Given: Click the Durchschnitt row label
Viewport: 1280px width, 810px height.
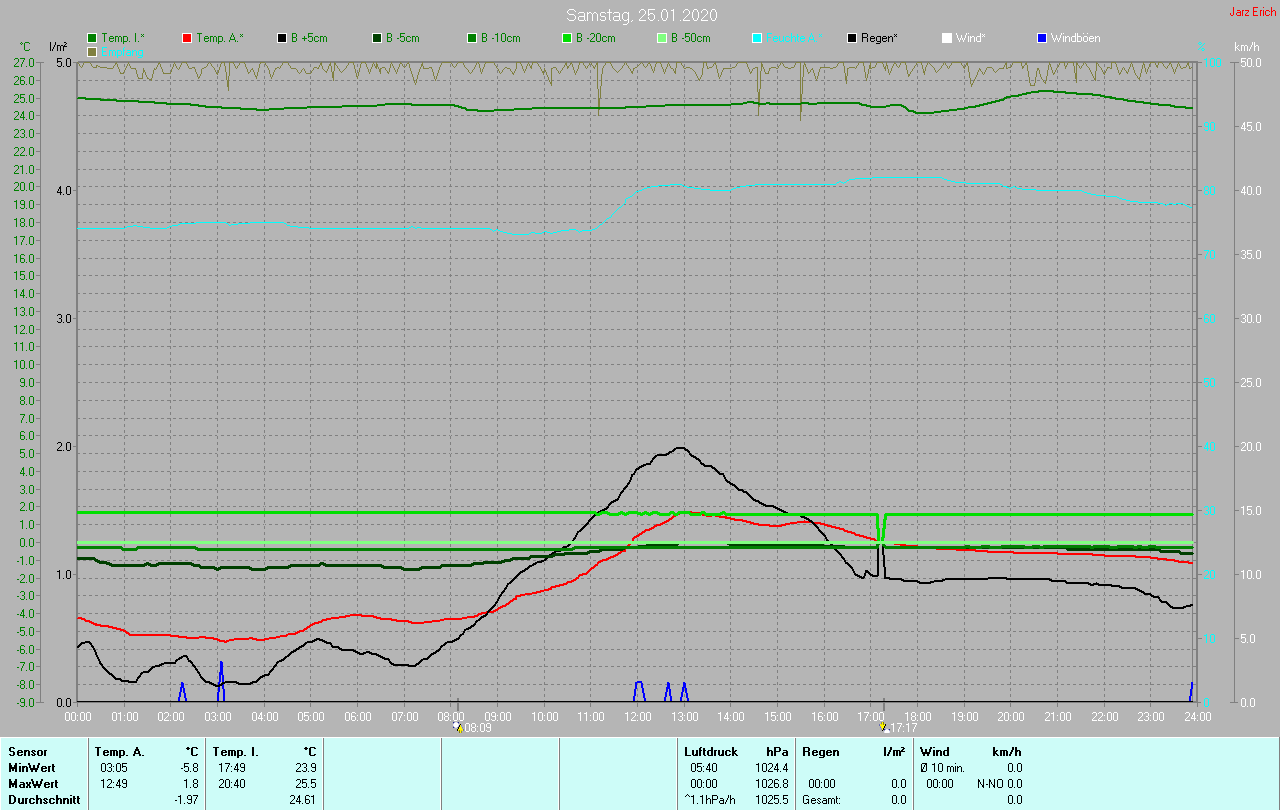Looking at the screenshot, I should (42, 800).
